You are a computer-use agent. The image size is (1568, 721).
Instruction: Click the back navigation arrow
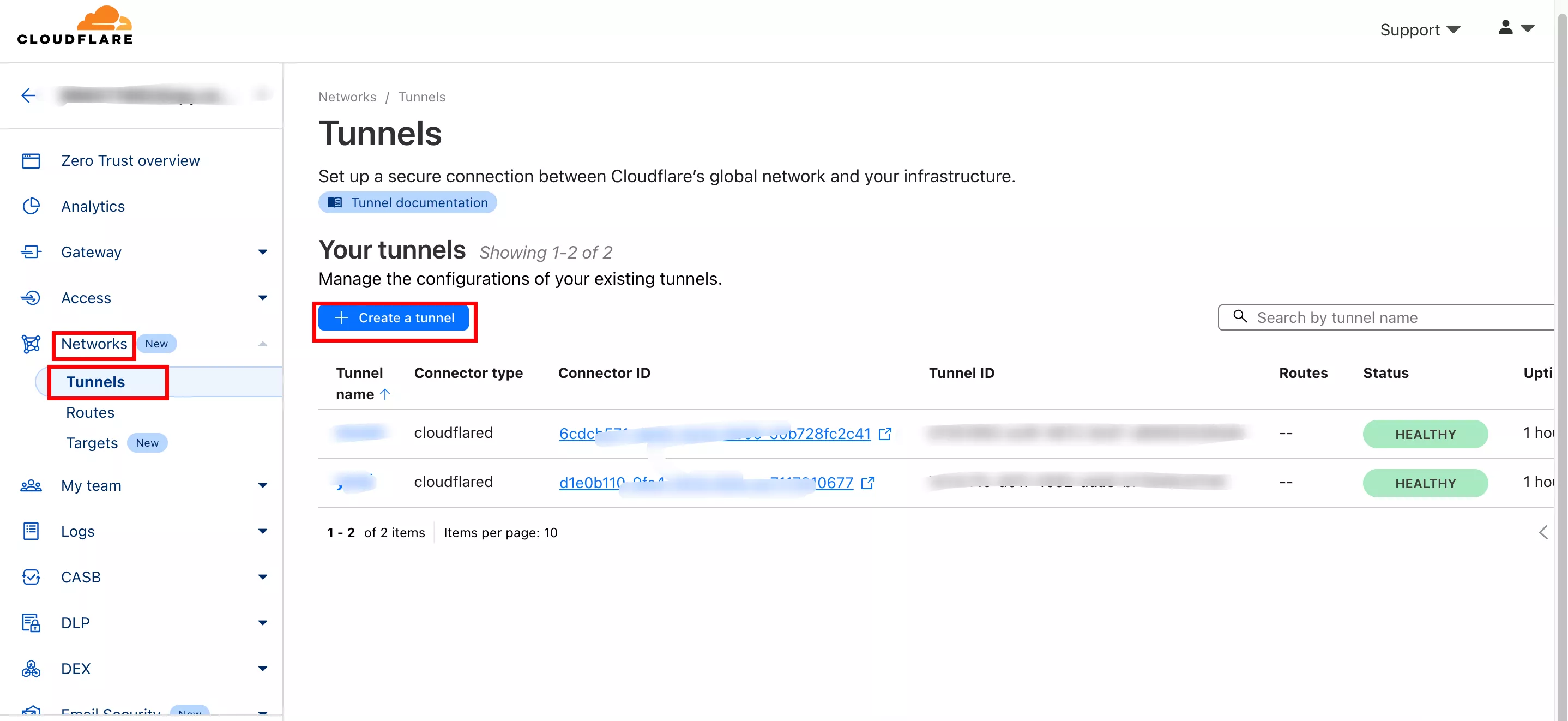click(x=28, y=95)
